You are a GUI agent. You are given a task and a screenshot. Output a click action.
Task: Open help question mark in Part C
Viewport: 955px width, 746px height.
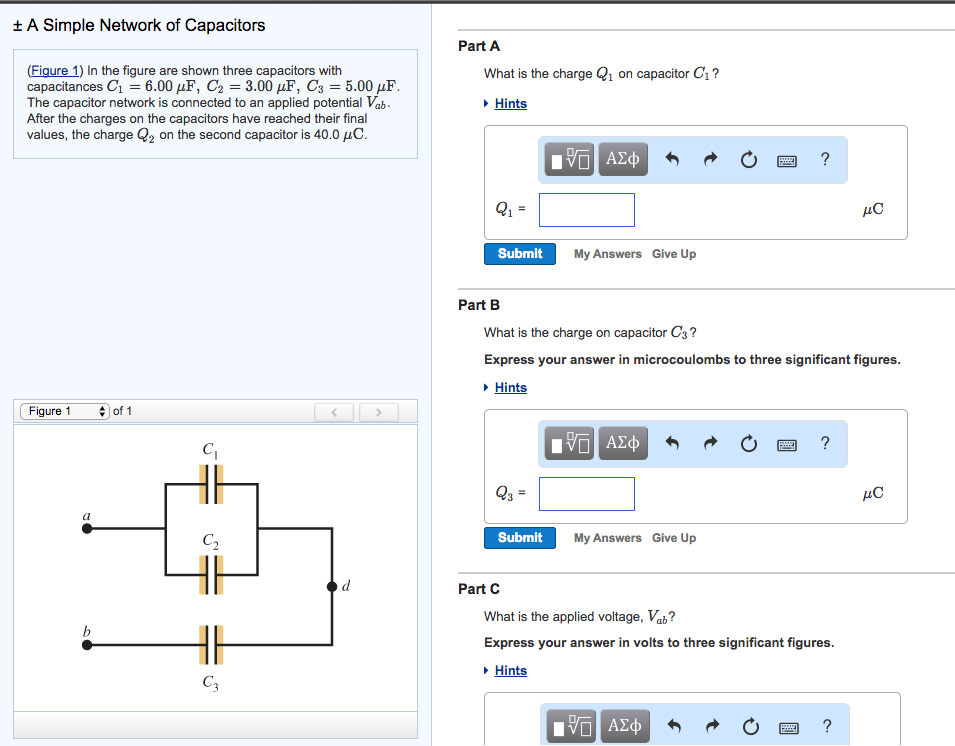point(826,726)
